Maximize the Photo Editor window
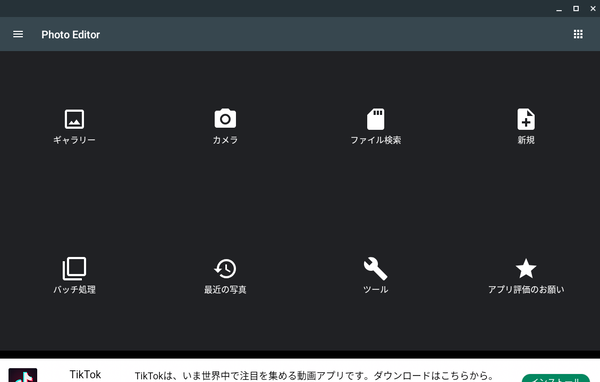 576,8
